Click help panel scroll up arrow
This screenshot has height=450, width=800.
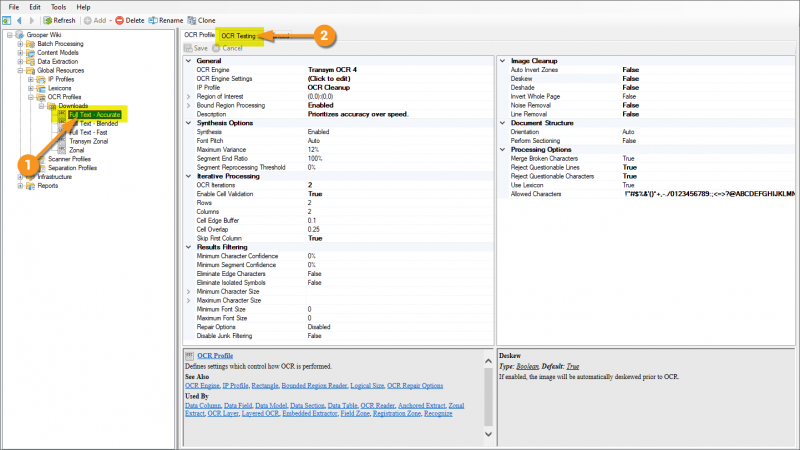click(x=488, y=361)
